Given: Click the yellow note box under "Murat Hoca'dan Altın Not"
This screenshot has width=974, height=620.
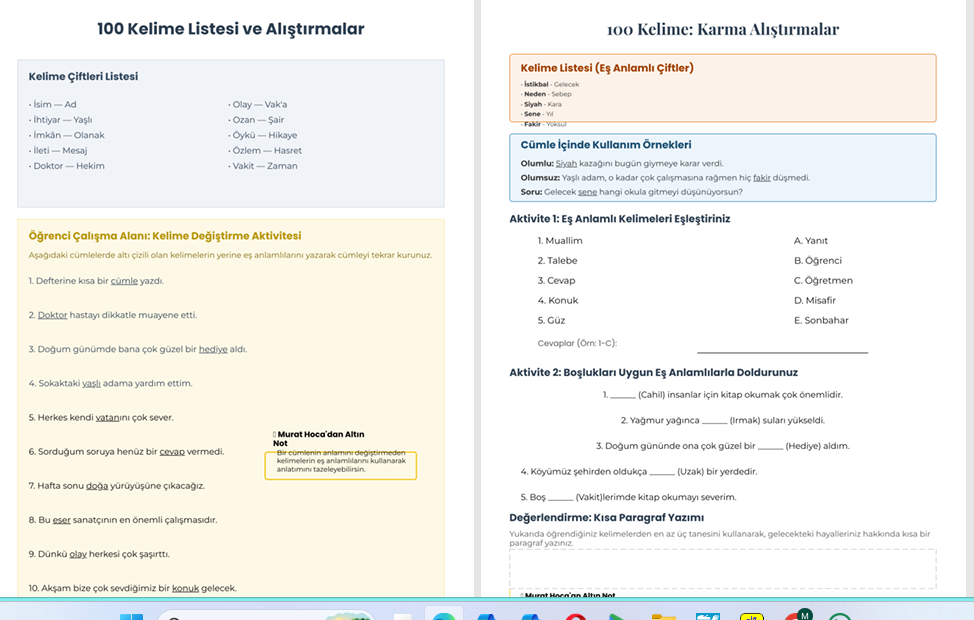Looking at the screenshot, I should tap(340, 465).
